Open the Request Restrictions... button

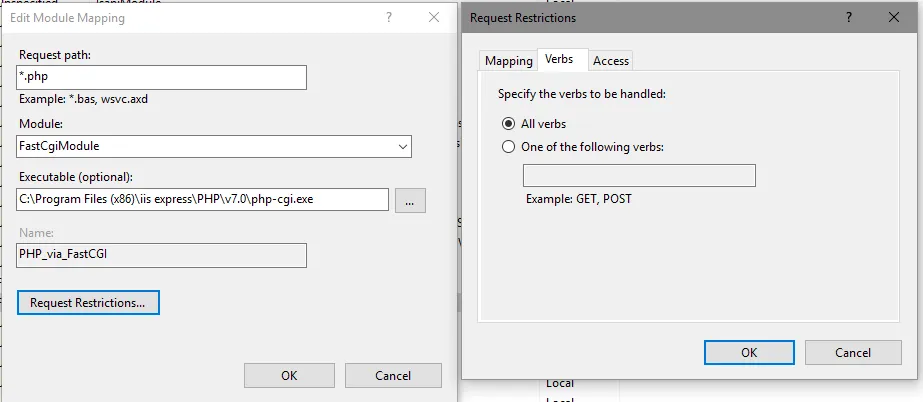click(88, 302)
